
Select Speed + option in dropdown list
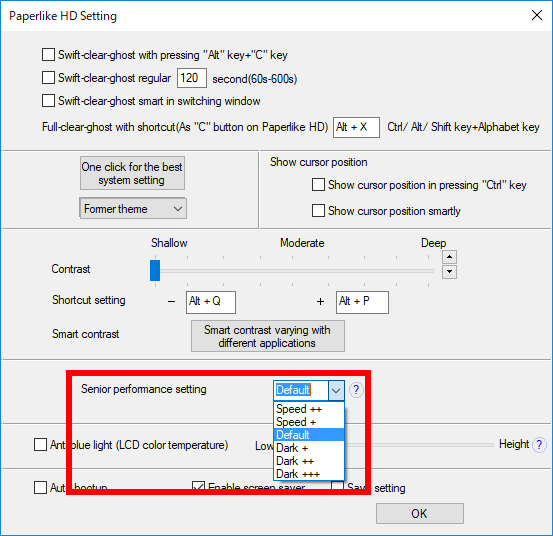(x=309, y=422)
